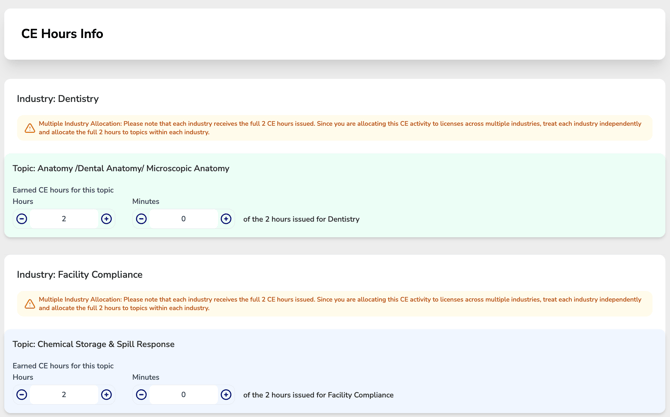
Task: Decrease minutes for Dental Anatomy topic
Action: 141,219
